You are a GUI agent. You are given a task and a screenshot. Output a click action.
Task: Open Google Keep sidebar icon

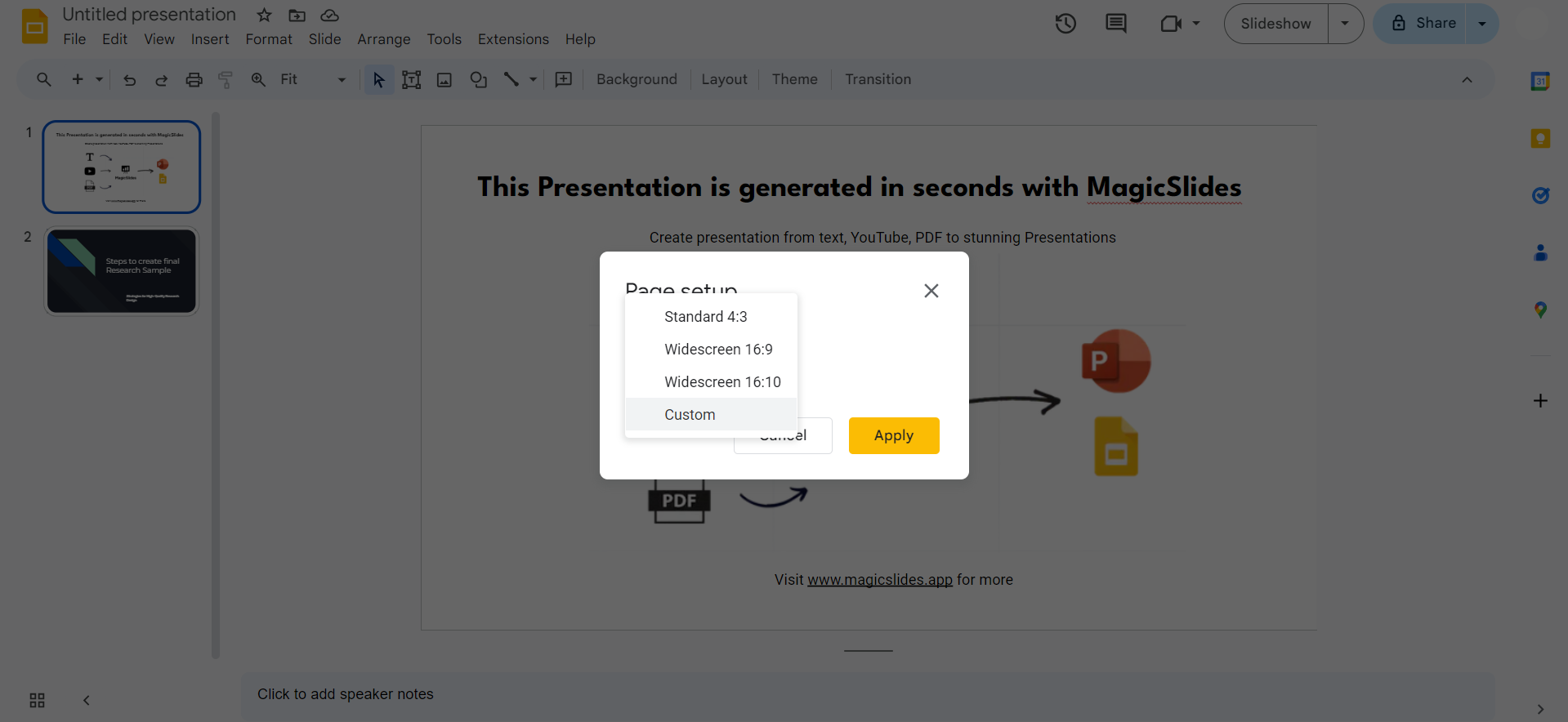[1540, 138]
